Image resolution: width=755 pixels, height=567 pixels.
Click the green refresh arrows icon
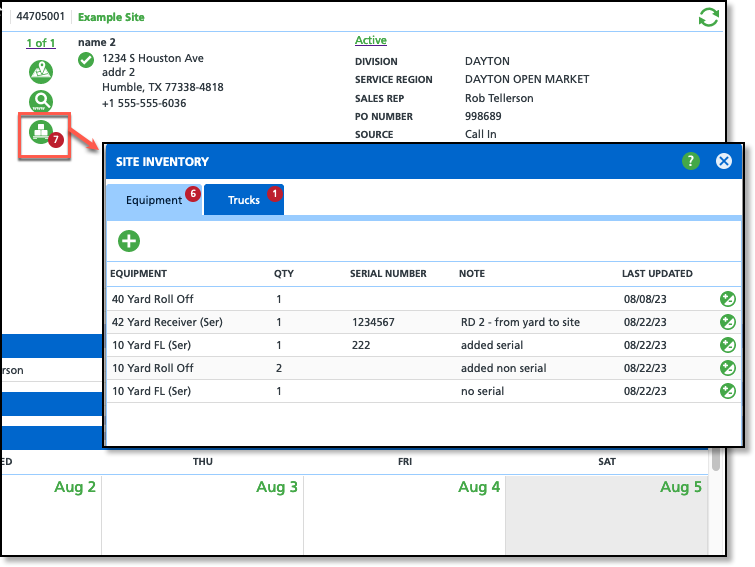pyautogui.click(x=708, y=17)
